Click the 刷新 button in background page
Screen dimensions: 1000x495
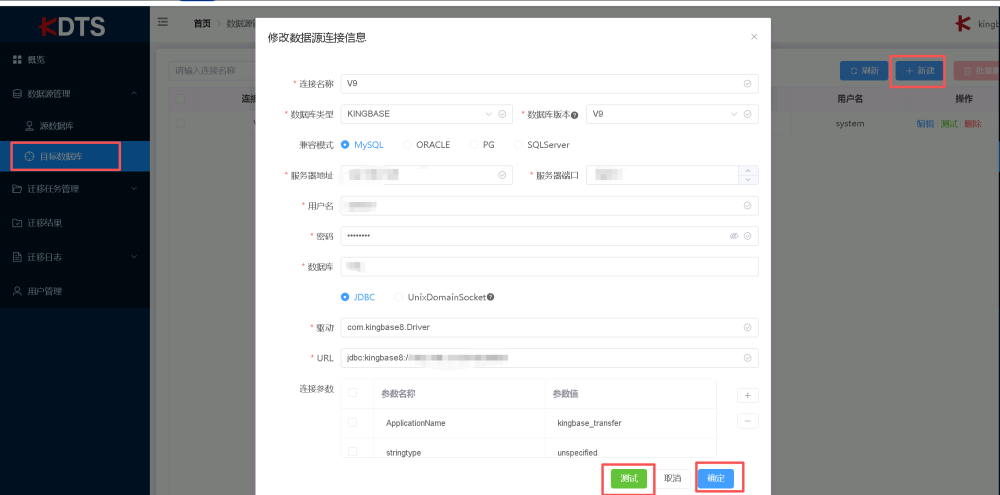pyautogui.click(x=864, y=71)
